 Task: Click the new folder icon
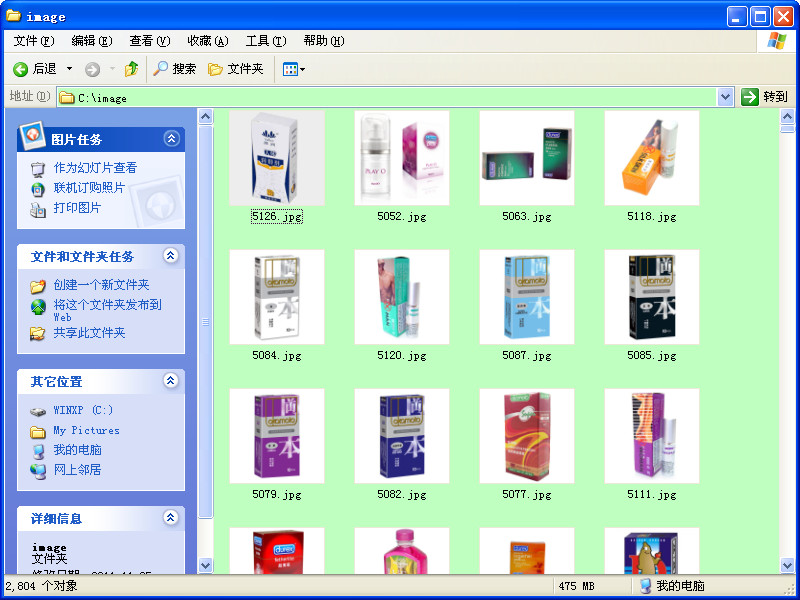pyautogui.click(x=38, y=286)
